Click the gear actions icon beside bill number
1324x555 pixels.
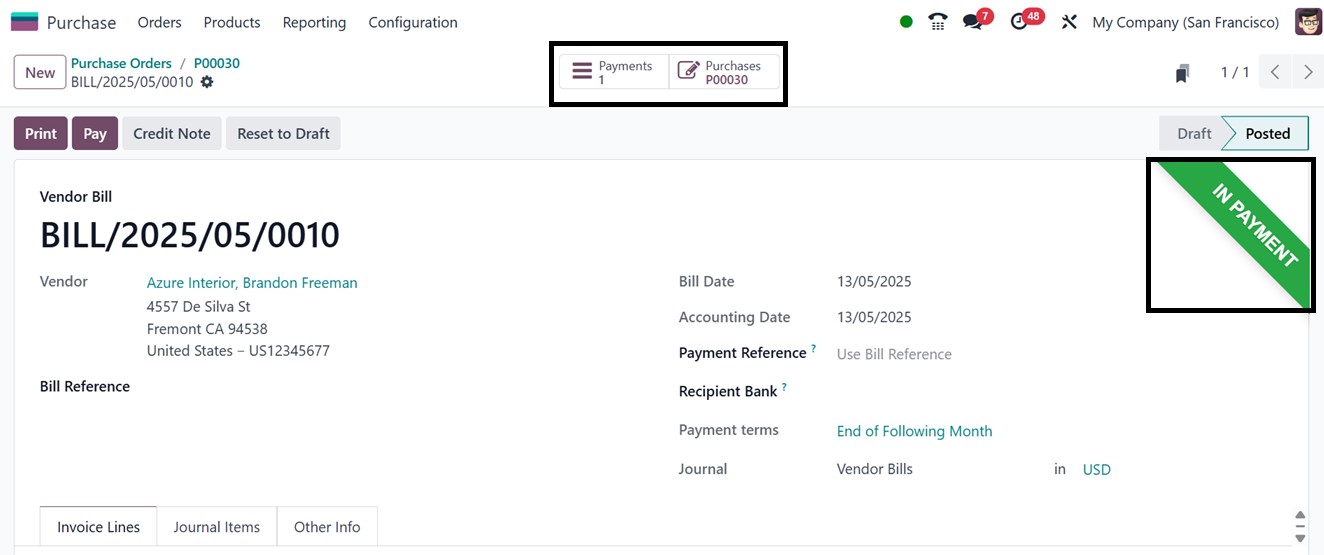tap(207, 82)
